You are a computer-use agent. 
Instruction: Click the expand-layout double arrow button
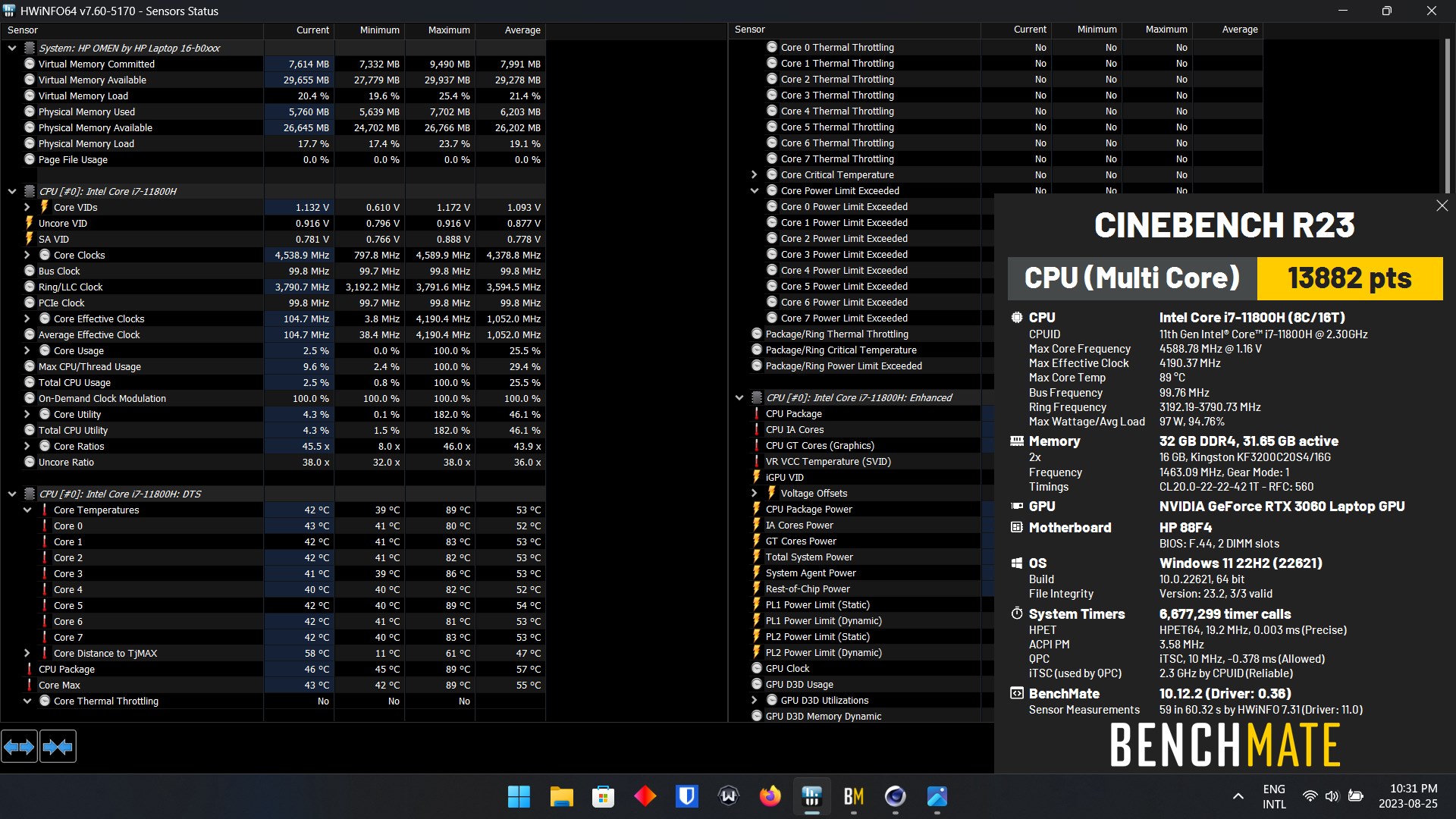(x=19, y=747)
